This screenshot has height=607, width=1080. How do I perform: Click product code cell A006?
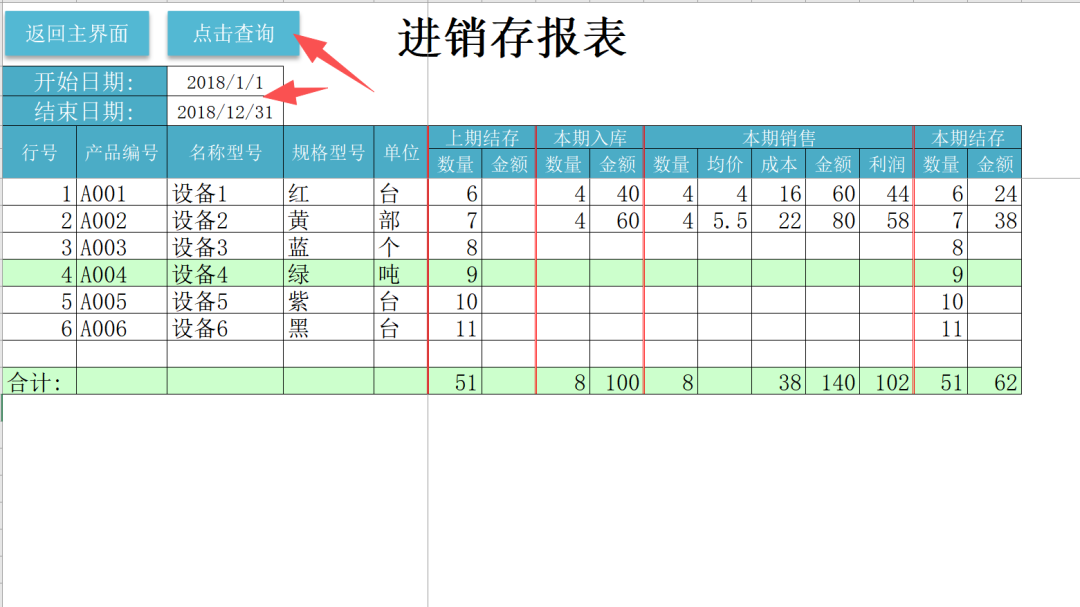click(121, 328)
